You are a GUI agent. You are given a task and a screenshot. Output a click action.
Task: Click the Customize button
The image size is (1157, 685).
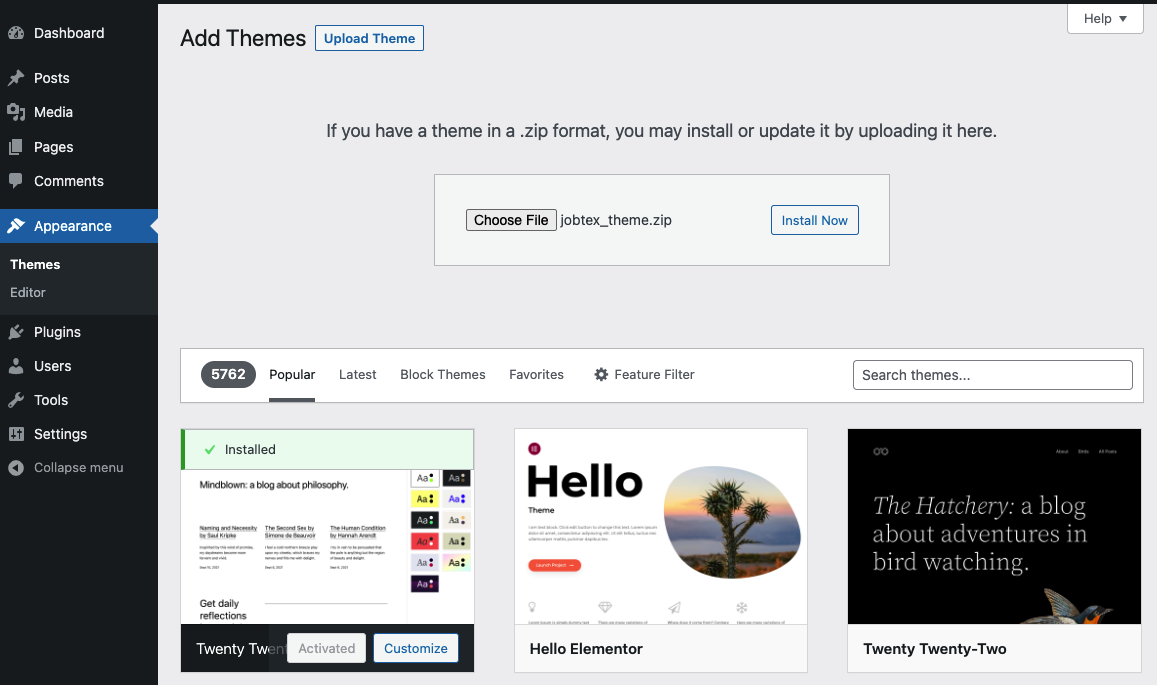point(415,648)
